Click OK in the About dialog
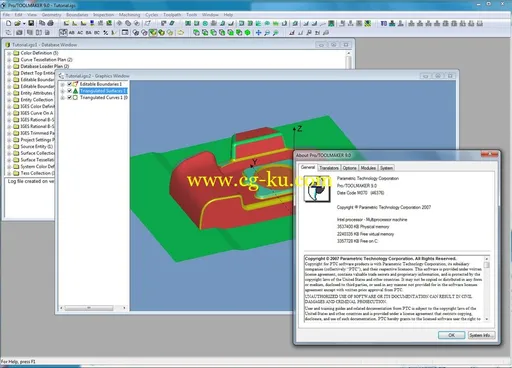The width and height of the screenshot is (512, 368). (451, 335)
